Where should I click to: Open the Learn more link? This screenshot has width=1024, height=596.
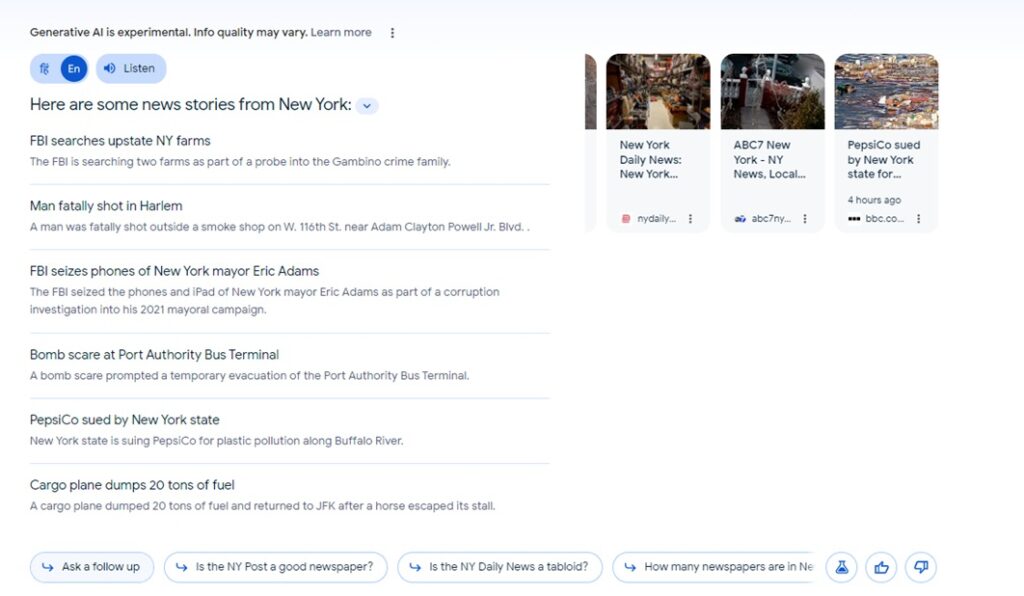341,33
